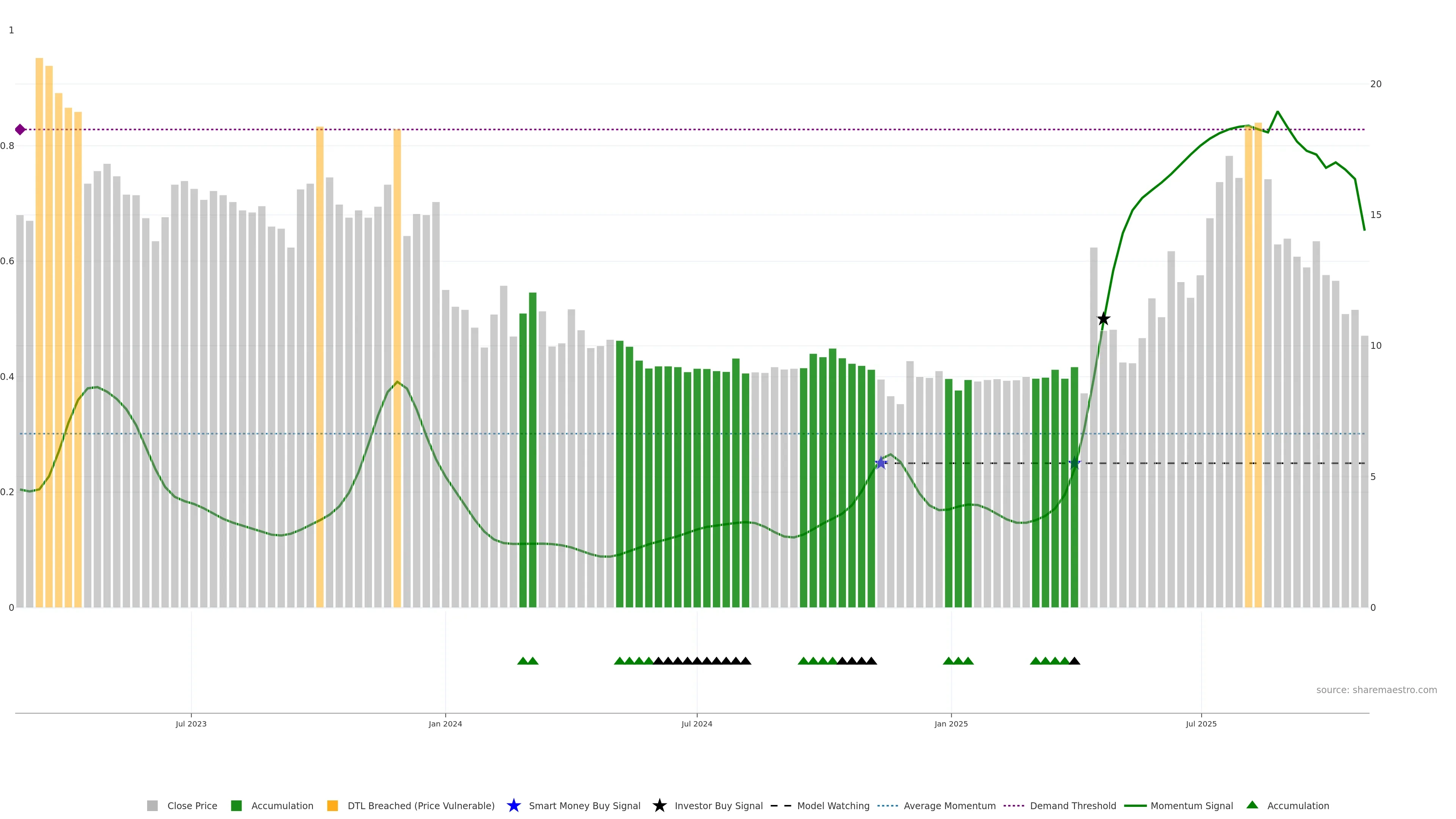1456x819 pixels.
Task: Click the purple Demand Threshold diamond marker
Action: (20, 129)
